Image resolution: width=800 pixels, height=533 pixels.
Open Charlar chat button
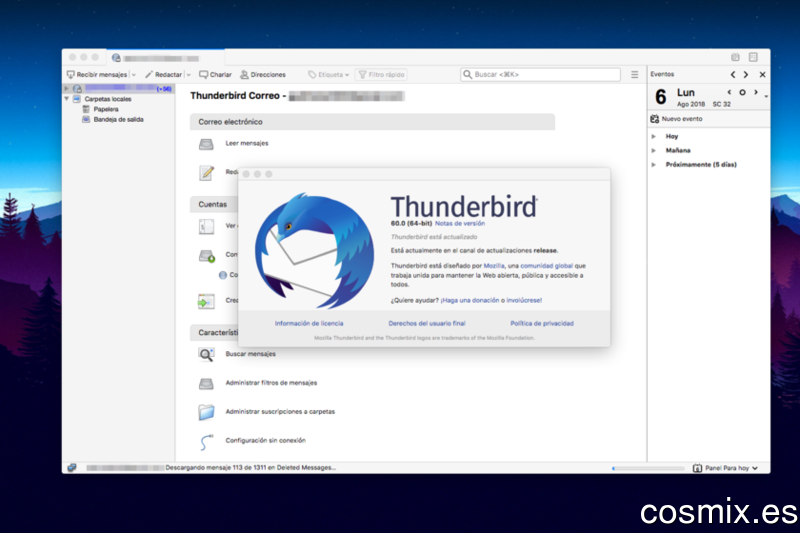[x=215, y=74]
